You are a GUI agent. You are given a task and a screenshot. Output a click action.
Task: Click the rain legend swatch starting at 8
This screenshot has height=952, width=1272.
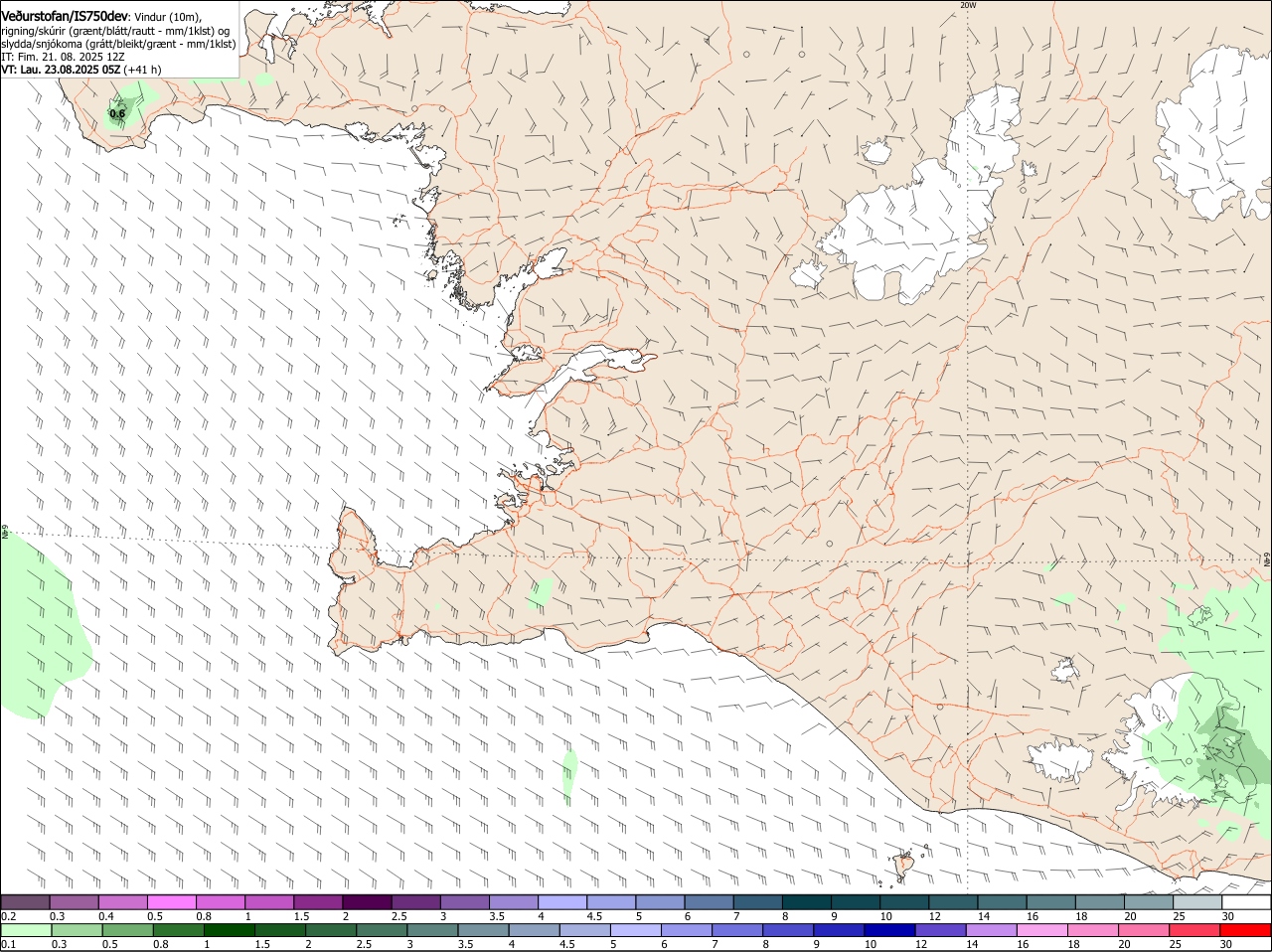click(786, 930)
